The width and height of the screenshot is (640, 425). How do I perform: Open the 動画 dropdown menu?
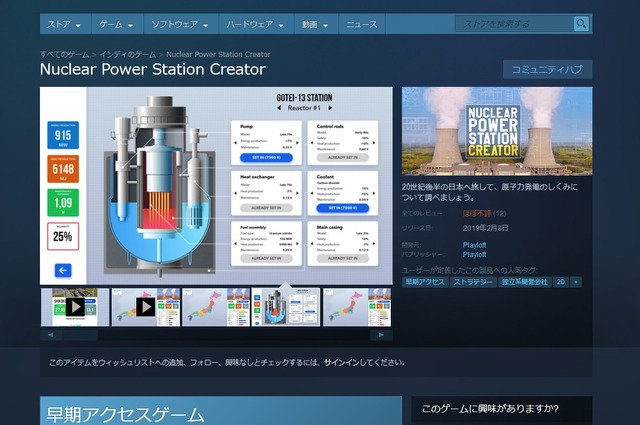315,24
